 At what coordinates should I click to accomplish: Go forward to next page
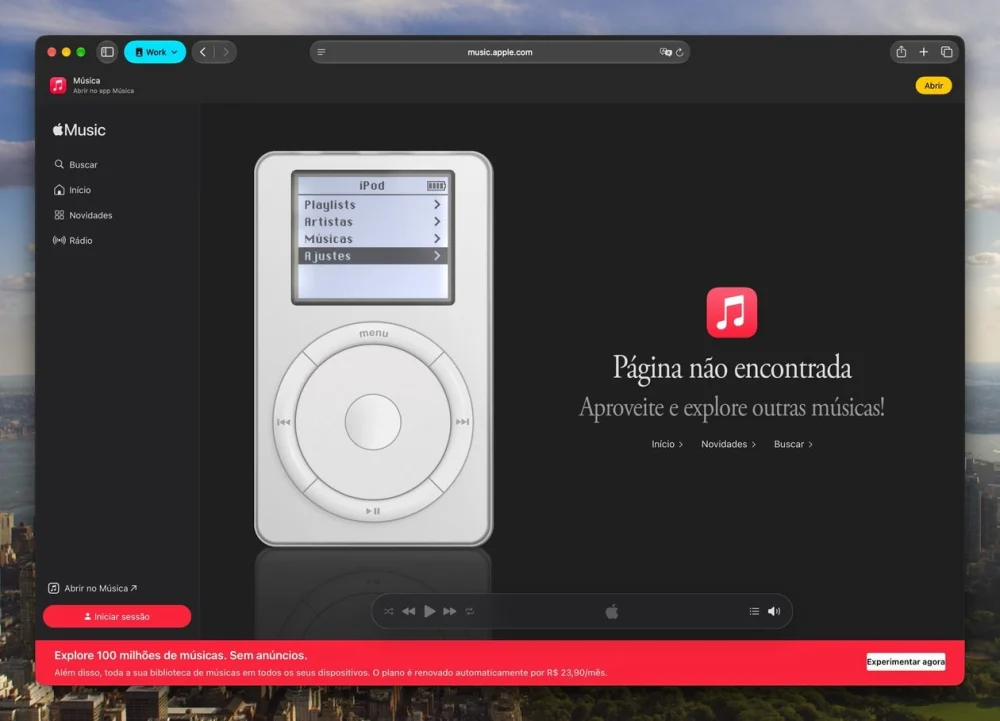pyautogui.click(x=226, y=52)
